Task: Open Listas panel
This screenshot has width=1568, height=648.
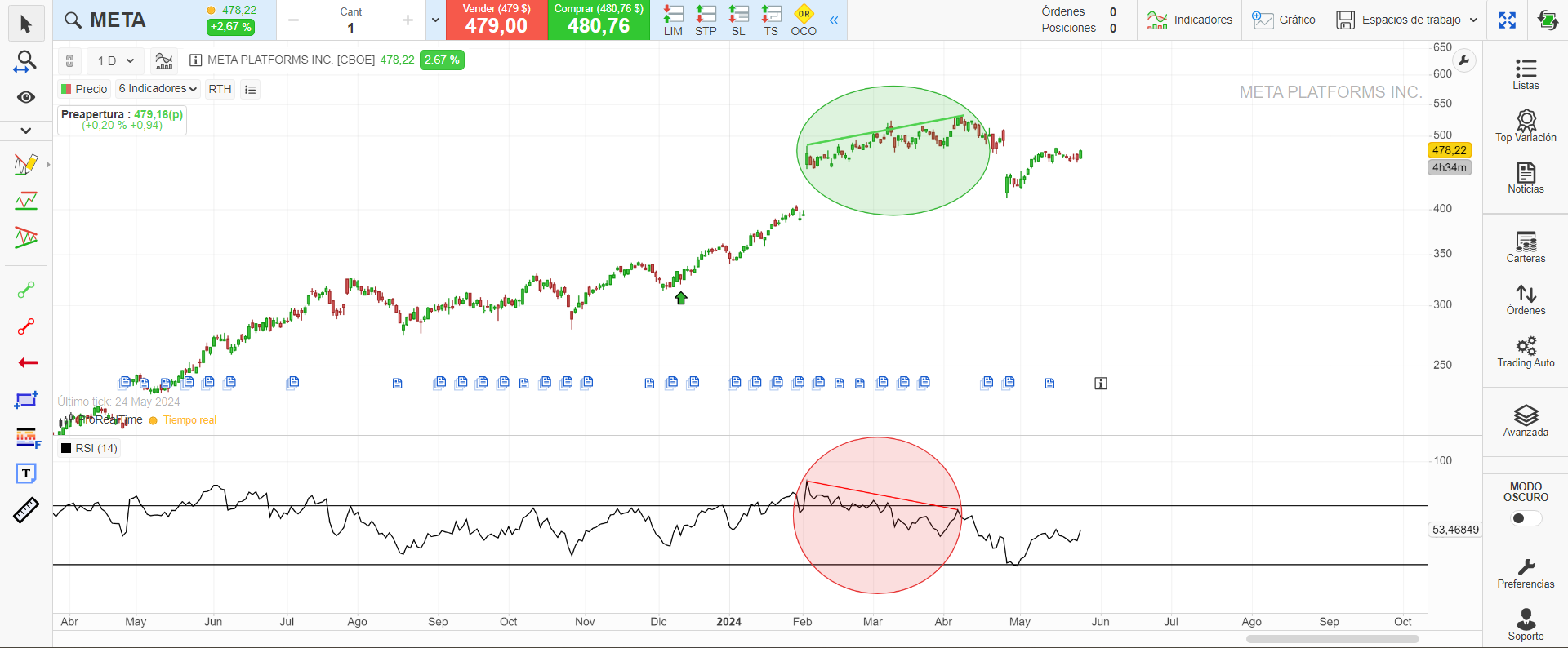Action: [x=1526, y=74]
